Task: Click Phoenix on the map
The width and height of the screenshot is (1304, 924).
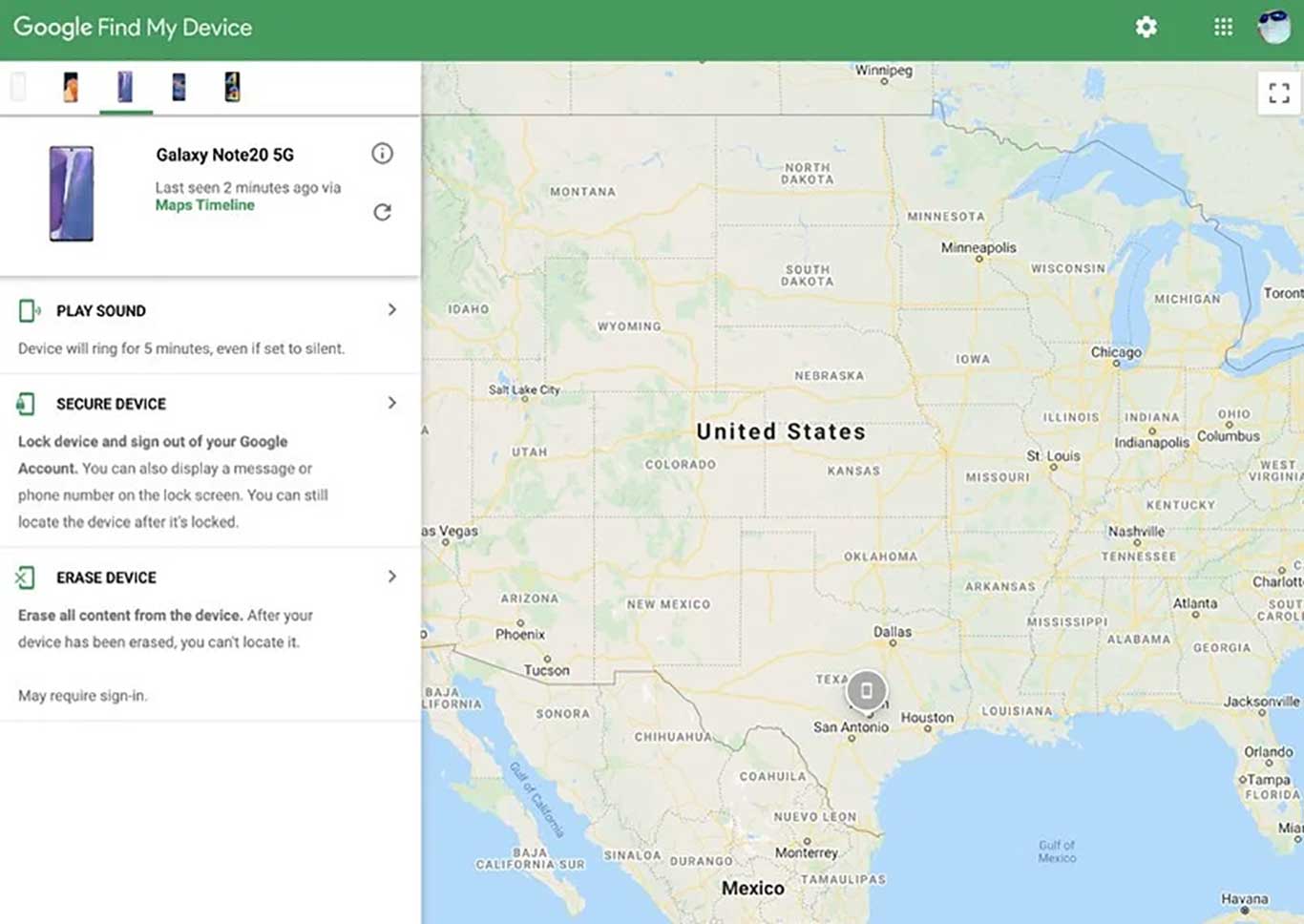Action: [x=520, y=634]
